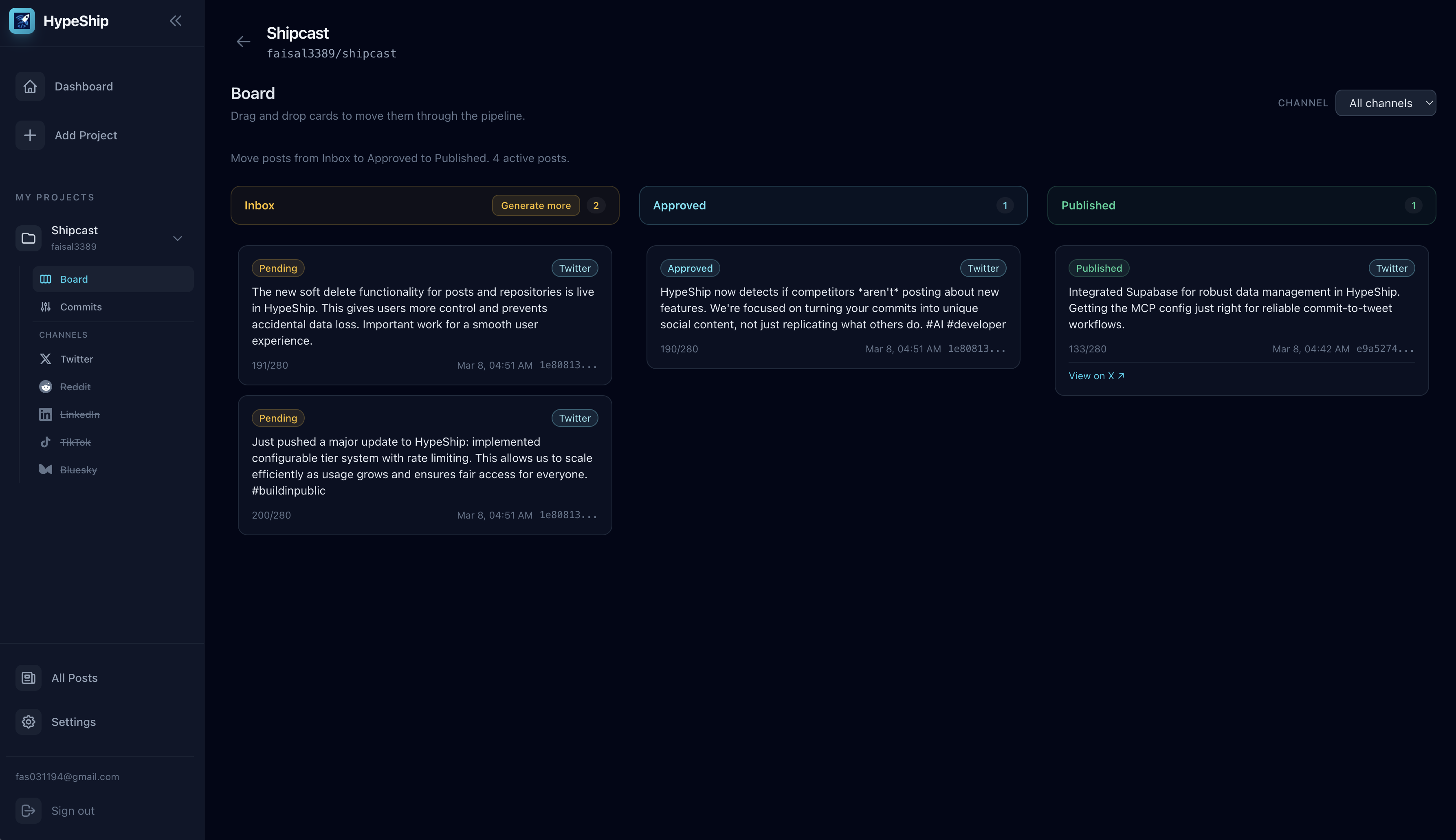The image size is (1456, 840).
Task: Click the Generate more button
Action: pos(535,205)
